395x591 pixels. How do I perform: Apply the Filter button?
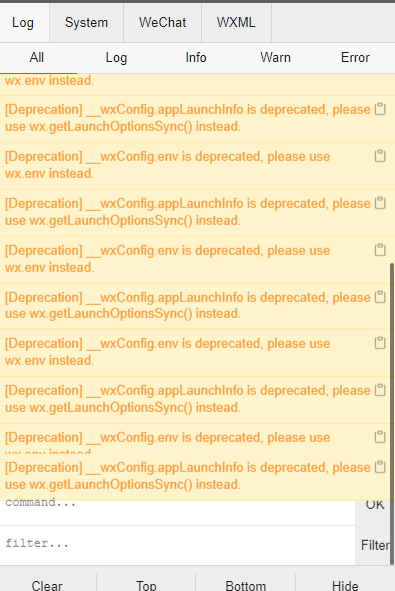tap(375, 545)
